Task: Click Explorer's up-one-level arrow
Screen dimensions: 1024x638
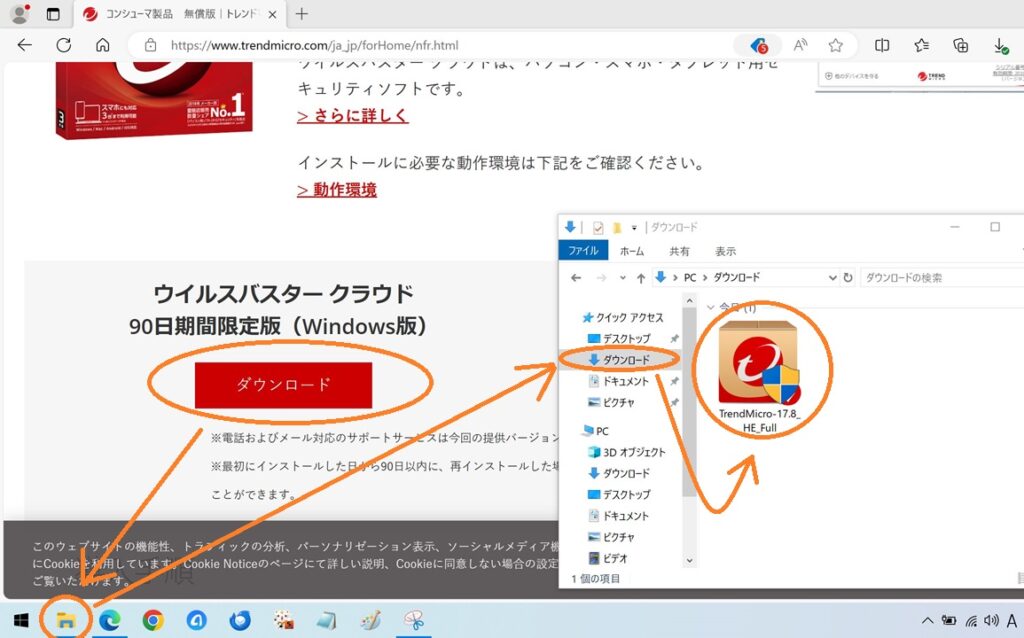Action: [640, 277]
